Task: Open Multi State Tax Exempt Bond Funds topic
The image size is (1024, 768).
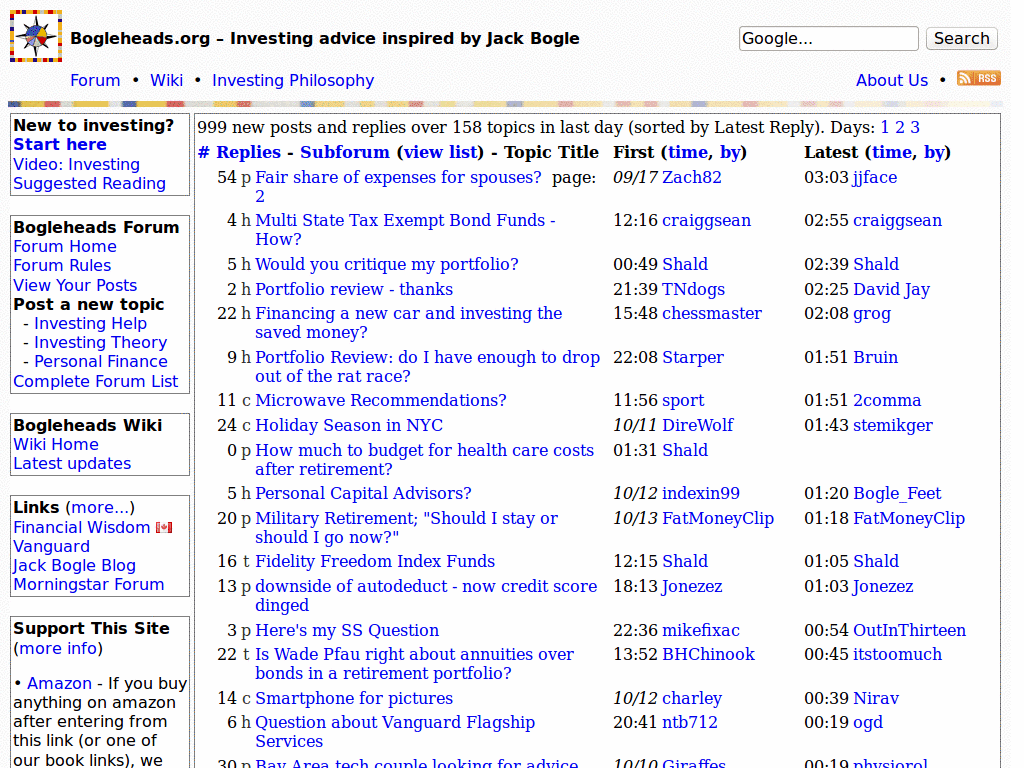Action: click(405, 229)
